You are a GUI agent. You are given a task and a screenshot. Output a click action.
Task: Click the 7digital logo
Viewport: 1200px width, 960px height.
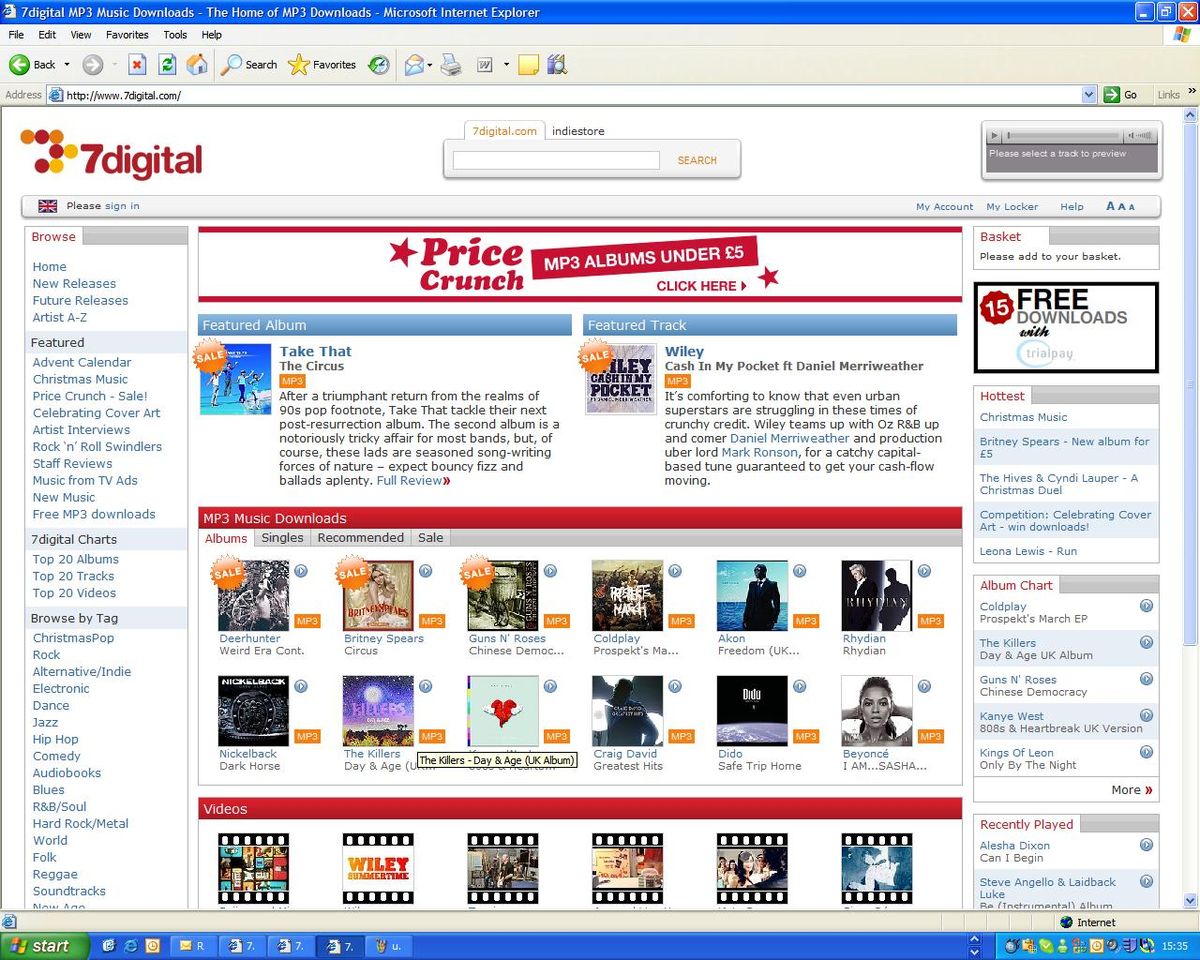click(110, 158)
